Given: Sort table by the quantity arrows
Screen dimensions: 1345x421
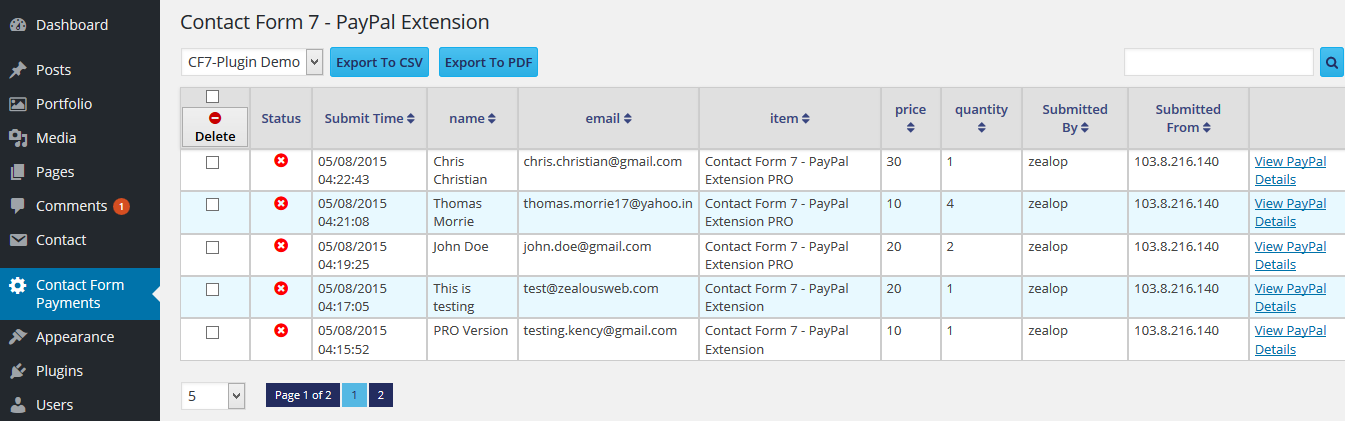Looking at the screenshot, I should (981, 127).
